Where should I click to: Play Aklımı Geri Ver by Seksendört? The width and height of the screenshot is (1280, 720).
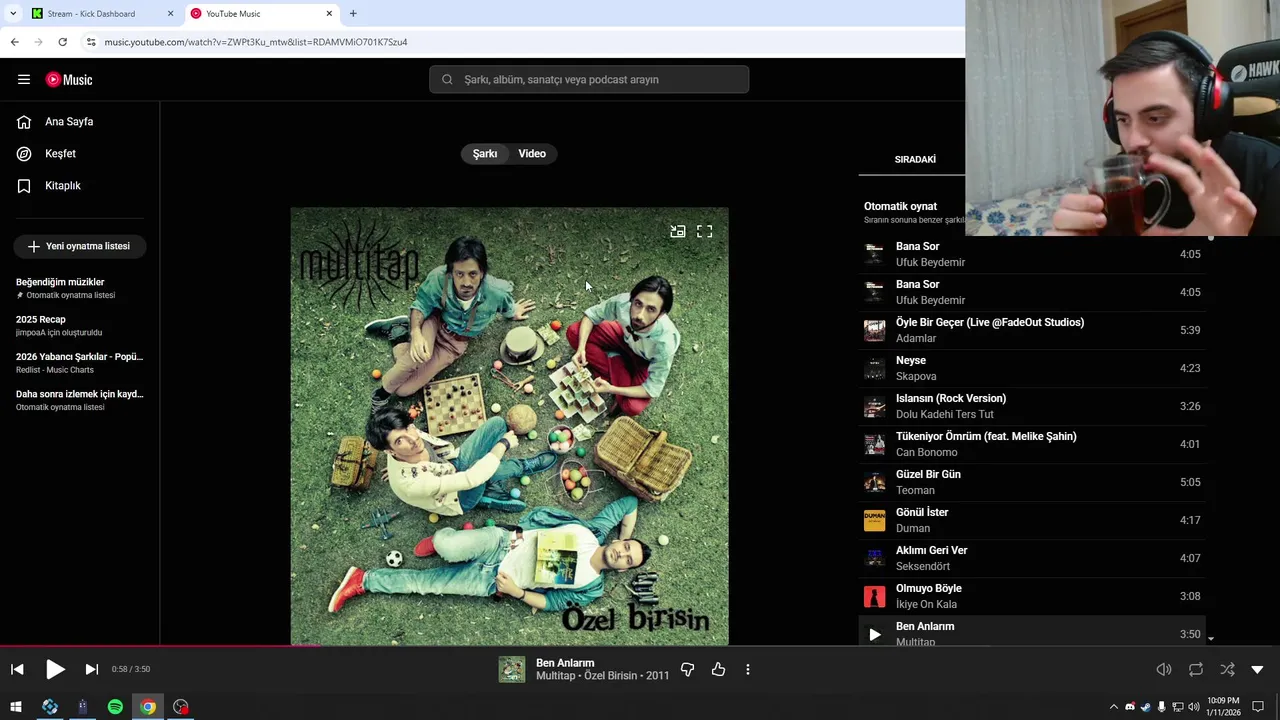[x=1032, y=558]
